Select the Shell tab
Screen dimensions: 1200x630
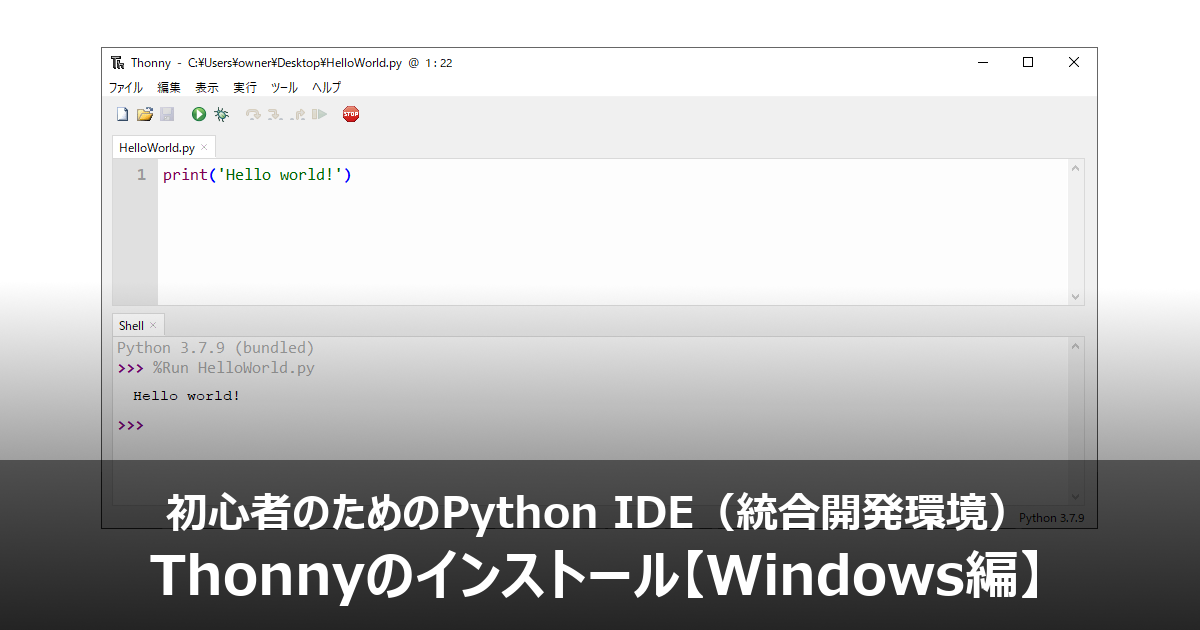click(131, 325)
